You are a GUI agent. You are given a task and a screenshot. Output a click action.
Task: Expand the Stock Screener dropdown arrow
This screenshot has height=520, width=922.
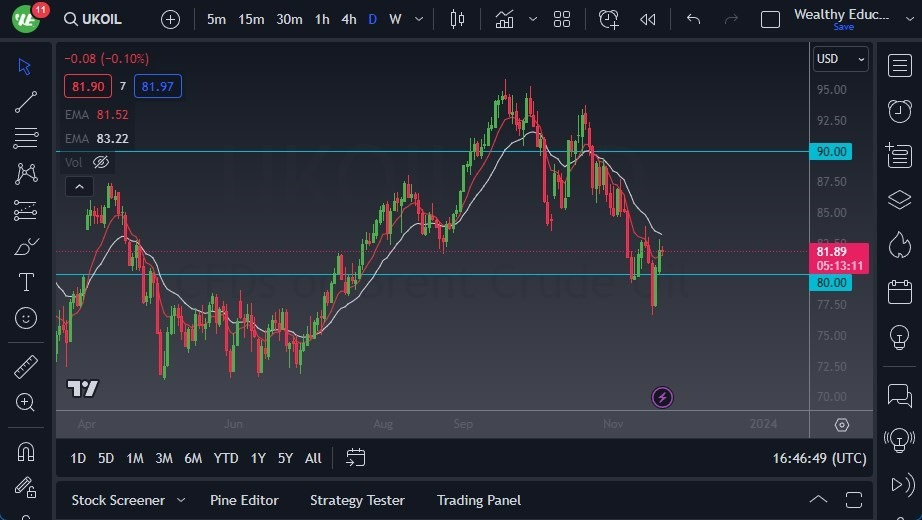(181, 500)
